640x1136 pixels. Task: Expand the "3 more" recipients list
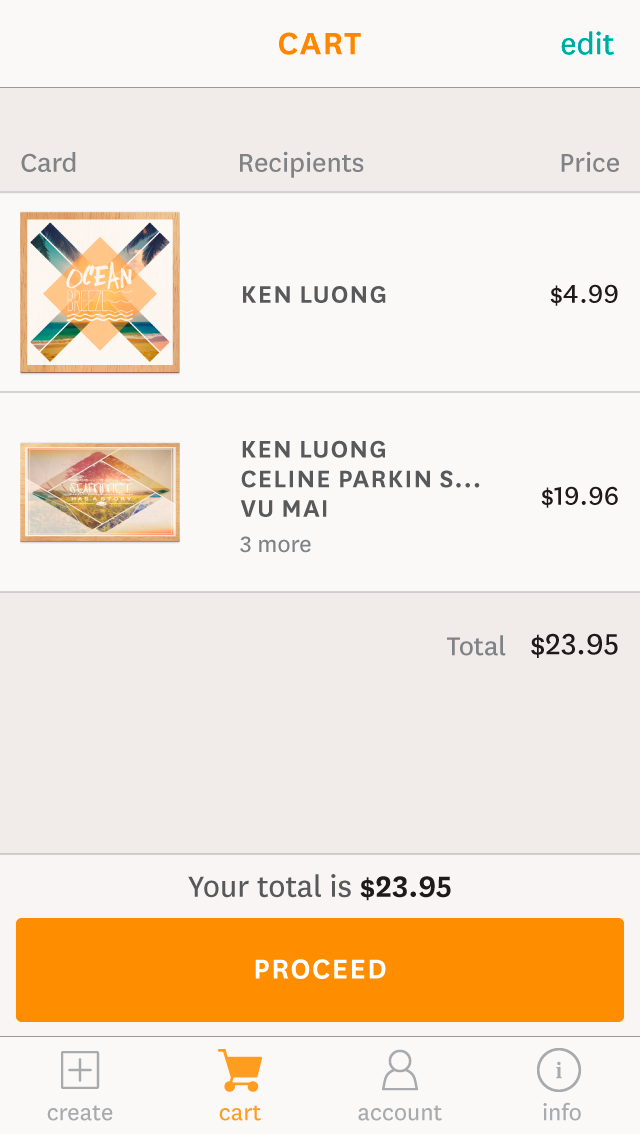click(275, 545)
